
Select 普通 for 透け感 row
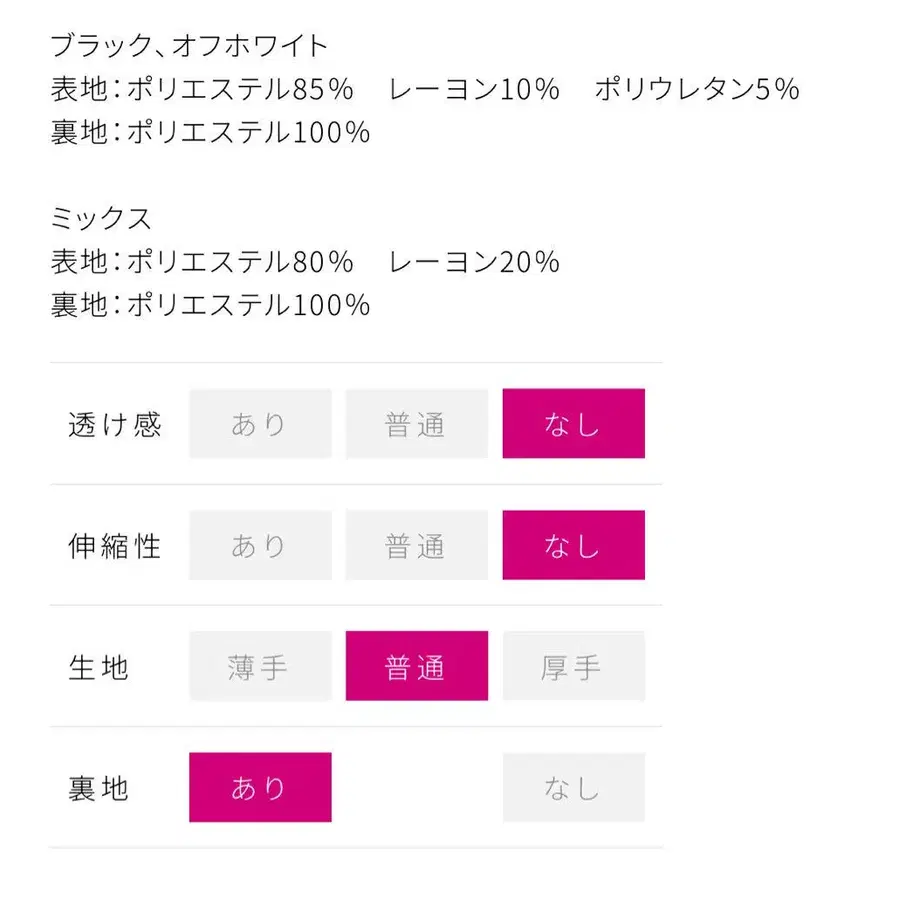416,424
